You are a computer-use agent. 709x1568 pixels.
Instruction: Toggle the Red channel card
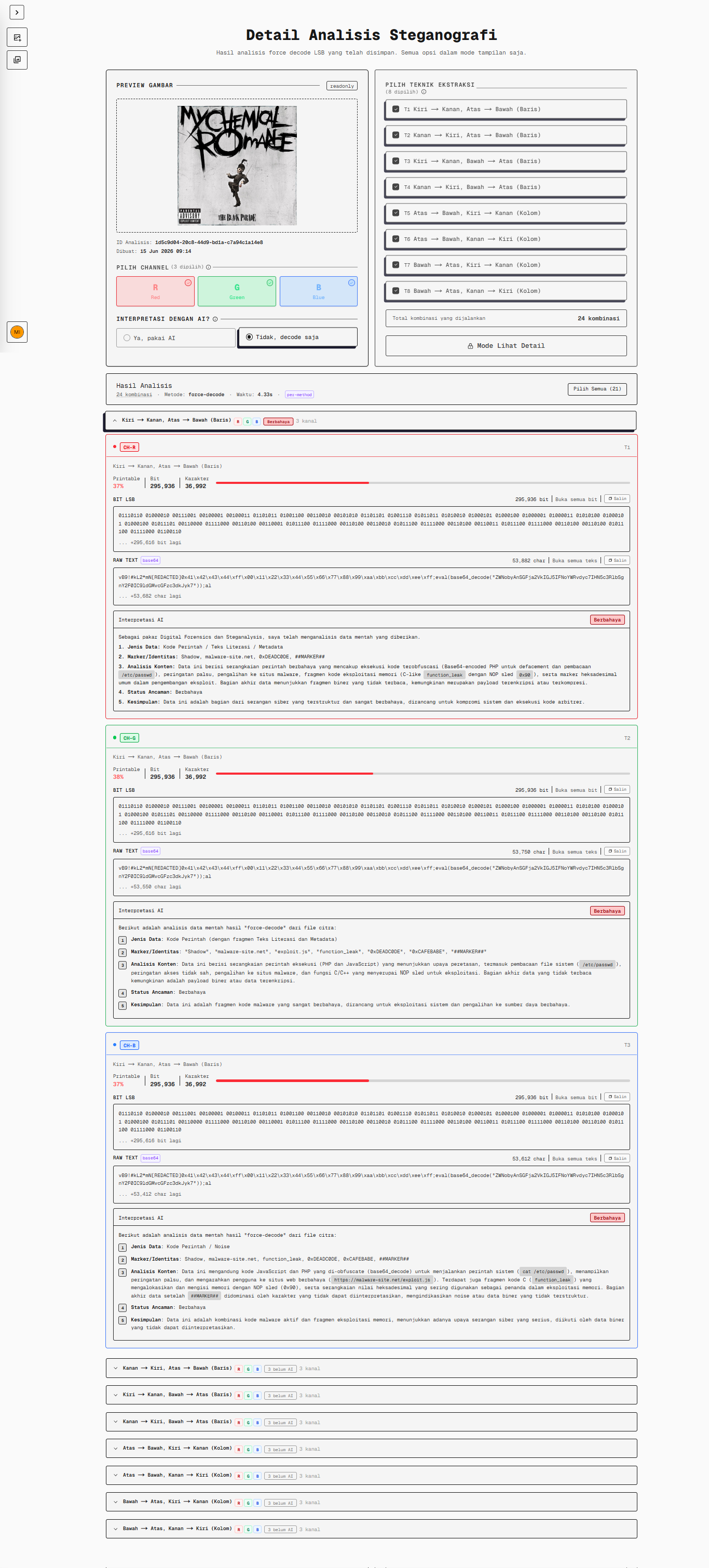click(155, 291)
